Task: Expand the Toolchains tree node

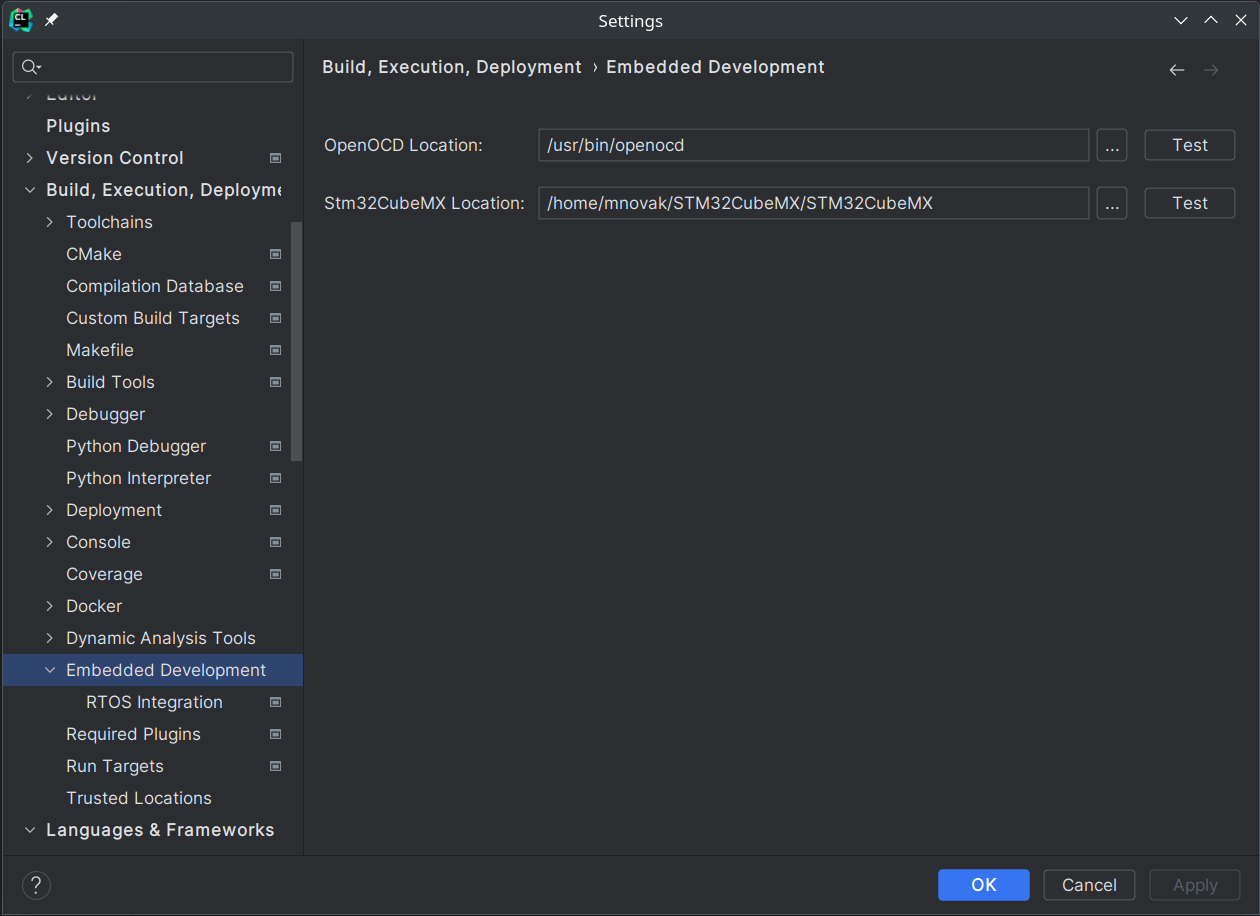Action: pos(49,222)
